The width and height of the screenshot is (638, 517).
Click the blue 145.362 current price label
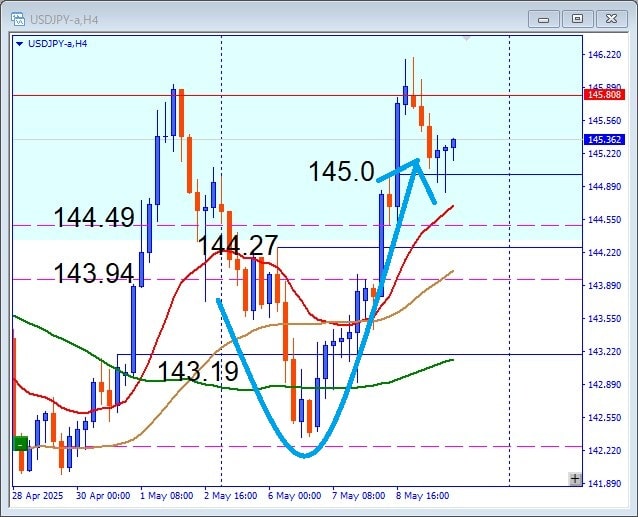point(604,140)
